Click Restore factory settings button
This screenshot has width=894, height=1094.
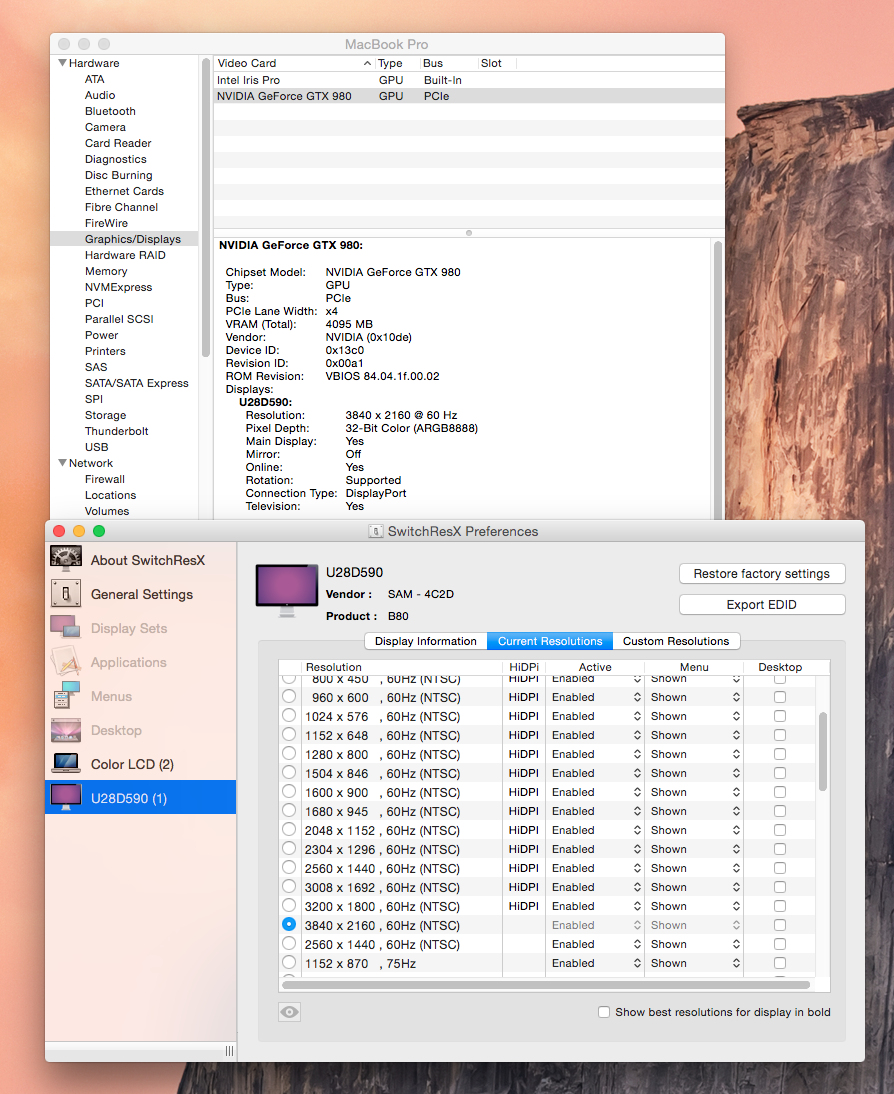click(x=761, y=574)
